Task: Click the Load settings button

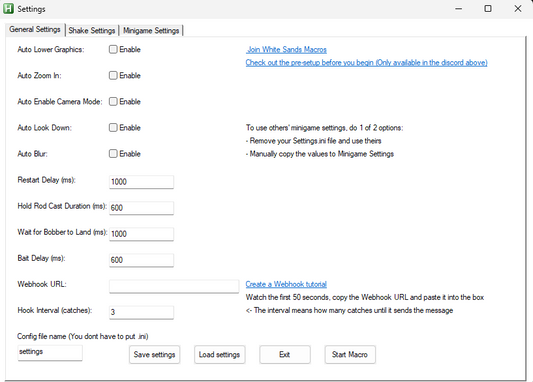Action: 220,355
